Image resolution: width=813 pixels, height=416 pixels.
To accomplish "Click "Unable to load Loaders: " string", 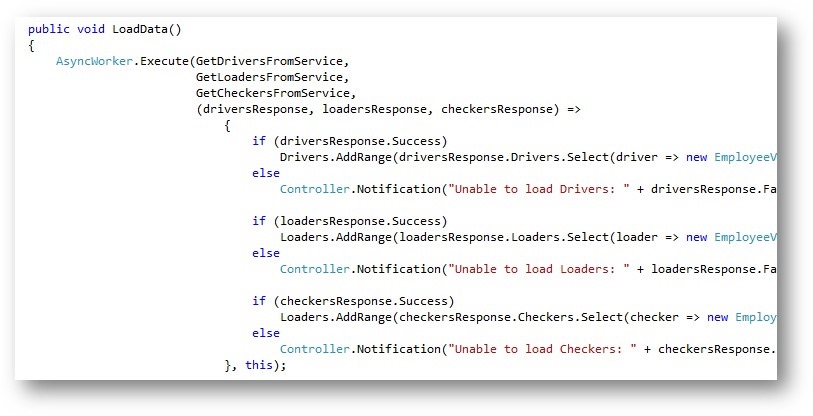I will pyautogui.click(x=539, y=269).
